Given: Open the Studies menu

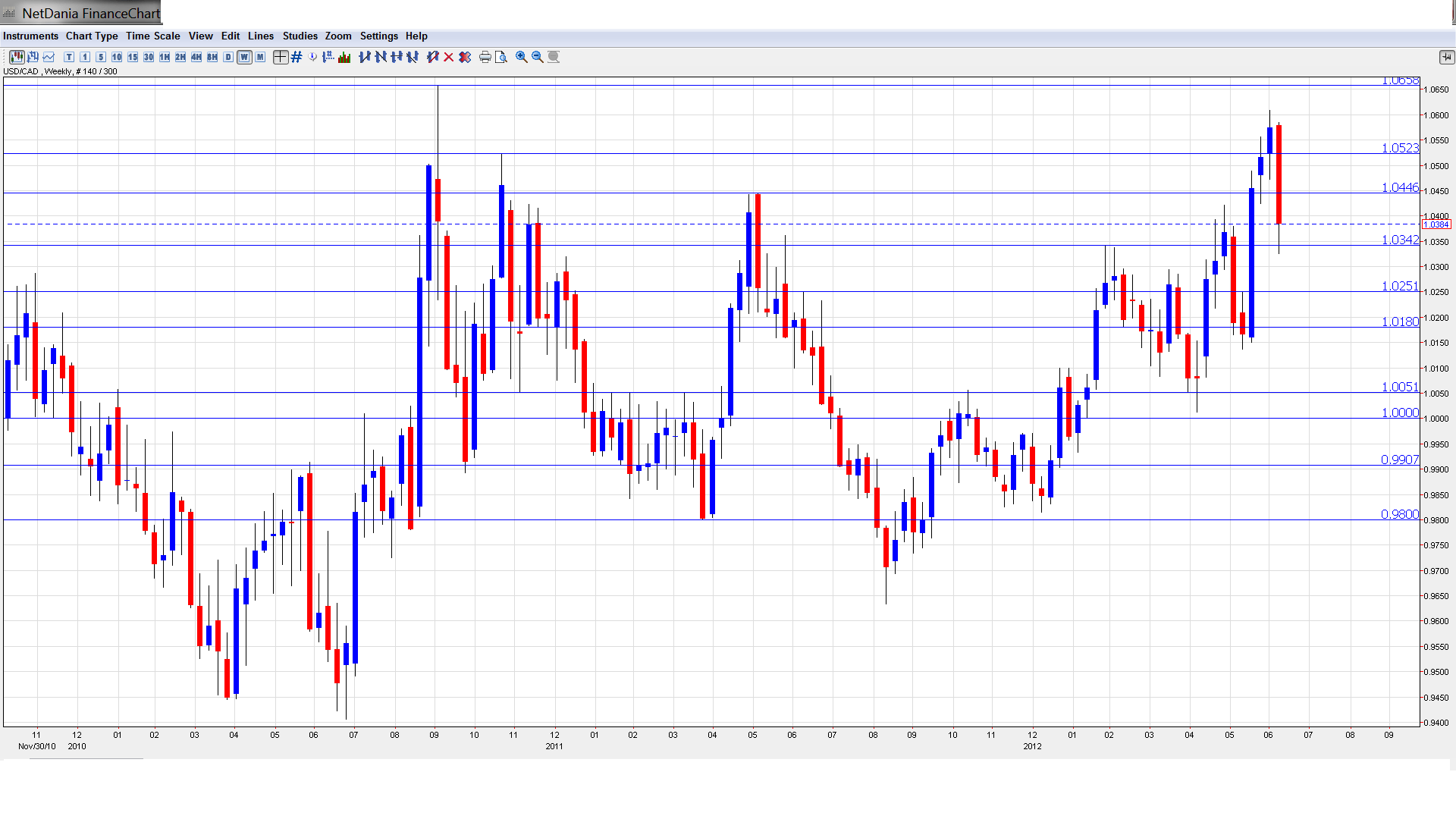Looking at the screenshot, I should 300,36.
